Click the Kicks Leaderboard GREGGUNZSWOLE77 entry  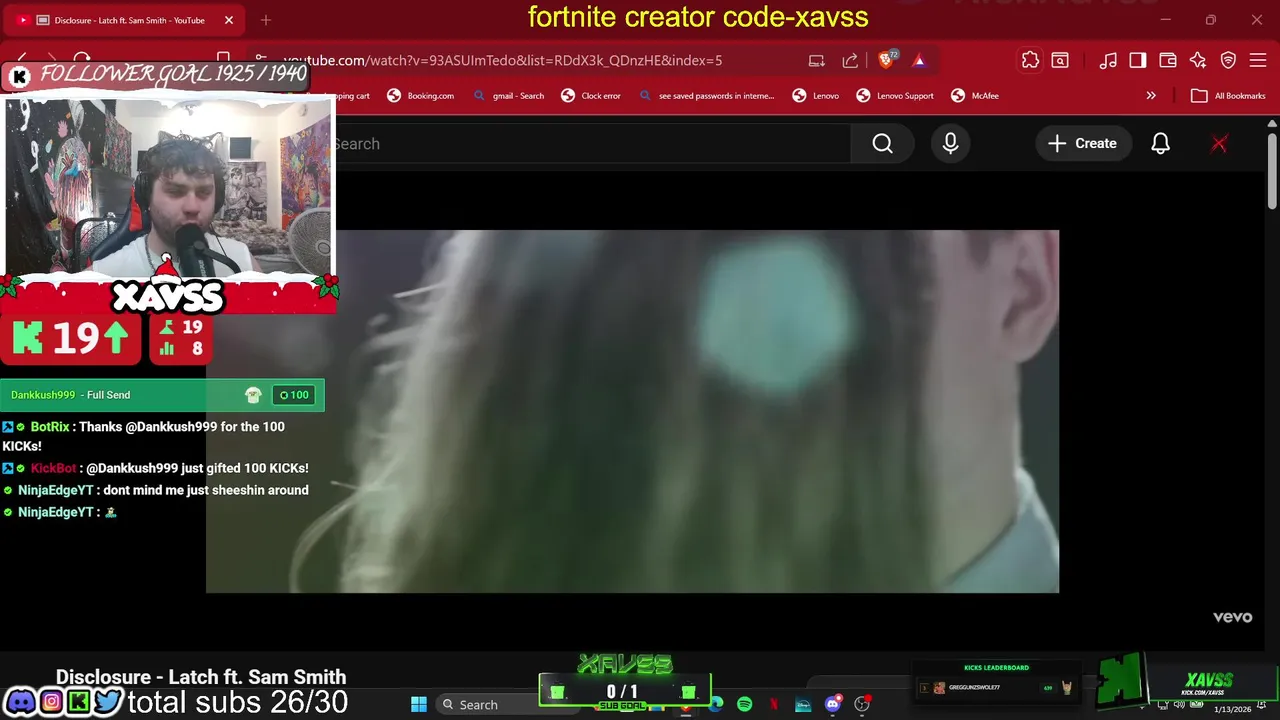[x=995, y=688]
